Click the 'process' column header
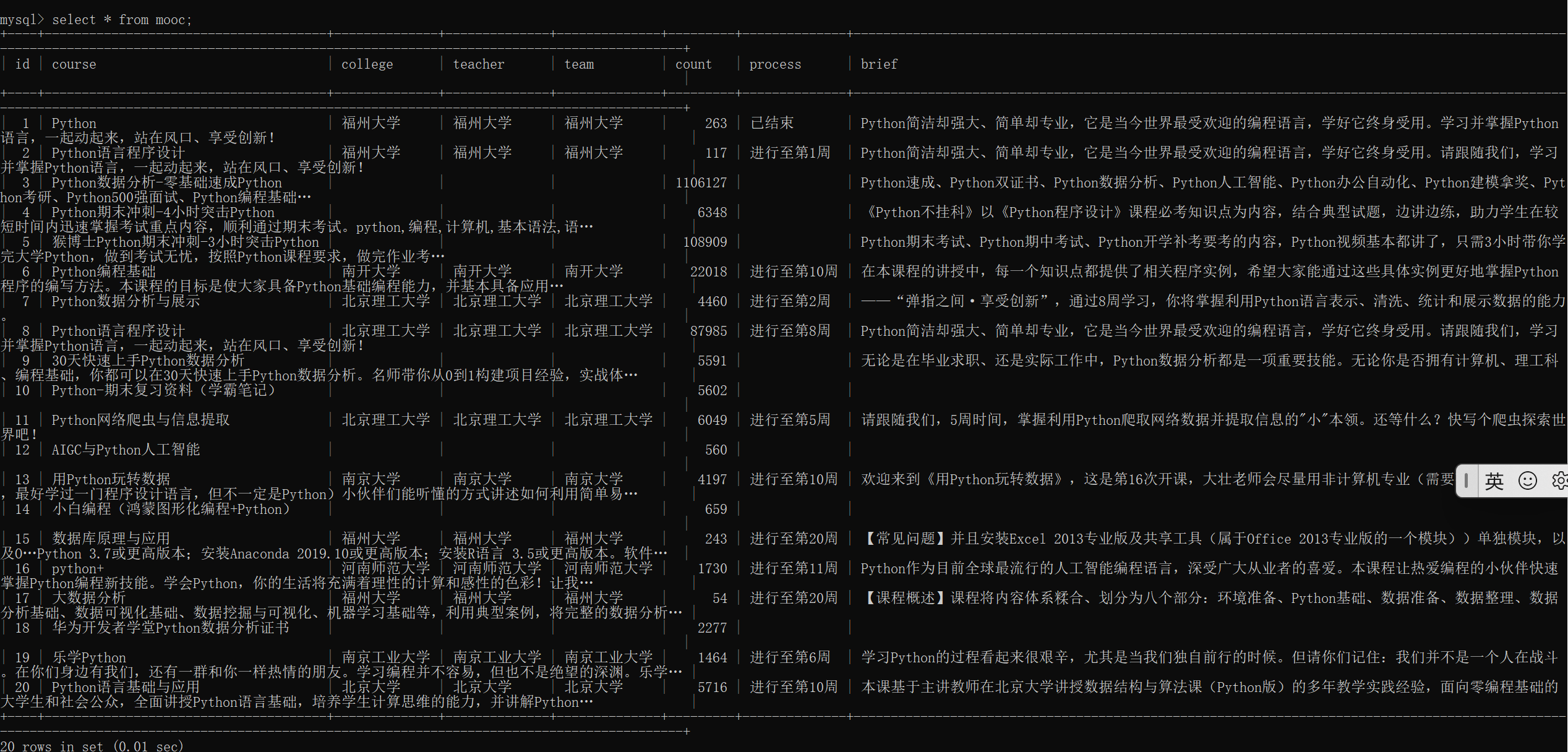Viewport: 1568px width, 752px height. pos(774,64)
